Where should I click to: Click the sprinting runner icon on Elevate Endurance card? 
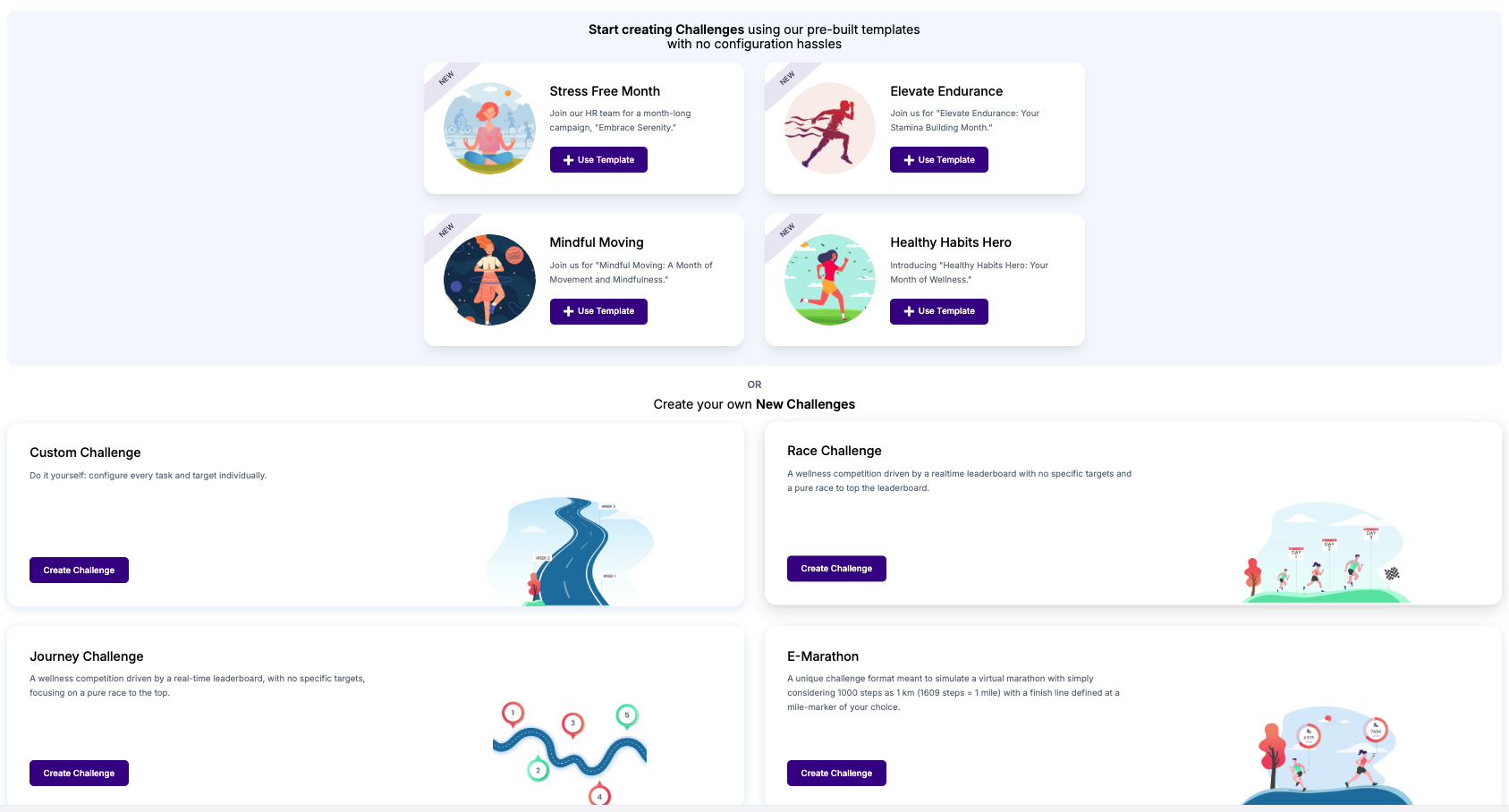point(829,128)
